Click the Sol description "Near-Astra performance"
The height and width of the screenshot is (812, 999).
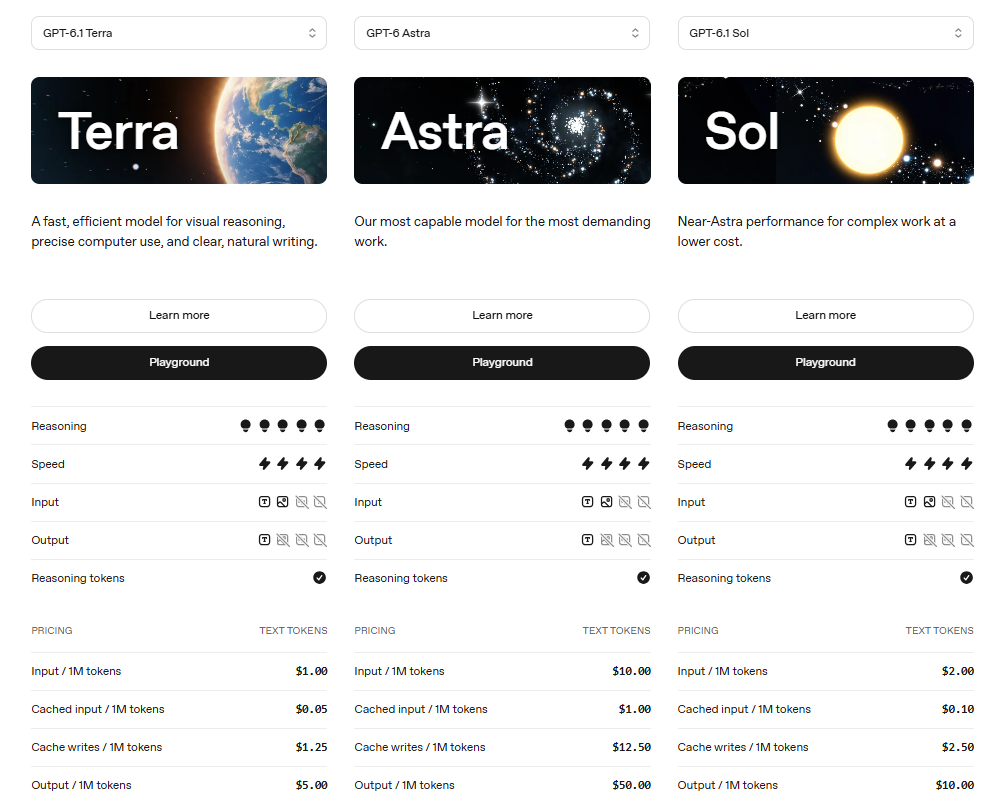(x=817, y=231)
